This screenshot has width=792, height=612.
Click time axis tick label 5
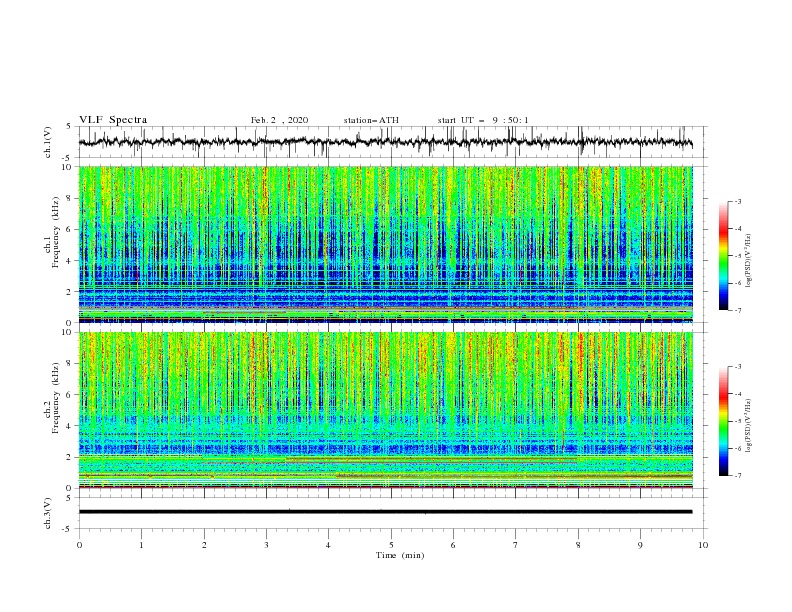click(x=391, y=545)
